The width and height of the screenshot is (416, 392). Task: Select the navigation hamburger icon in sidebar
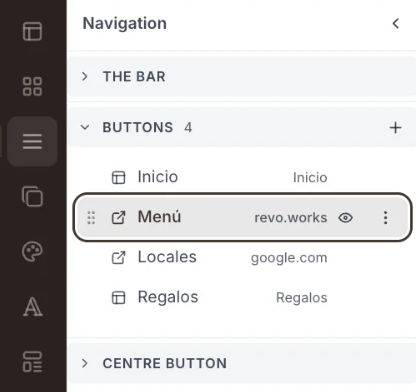tap(32, 141)
